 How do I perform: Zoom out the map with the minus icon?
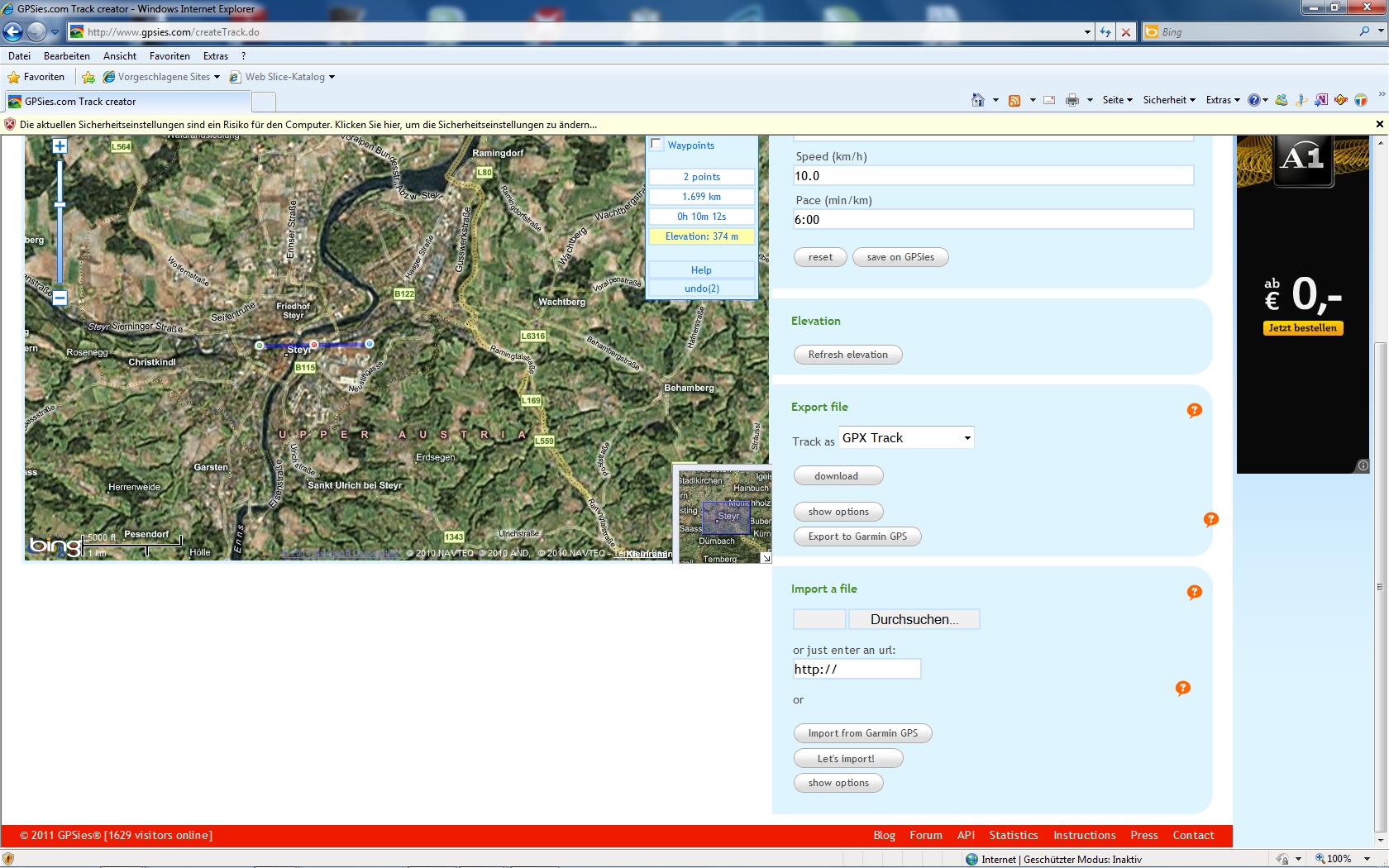click(x=60, y=298)
